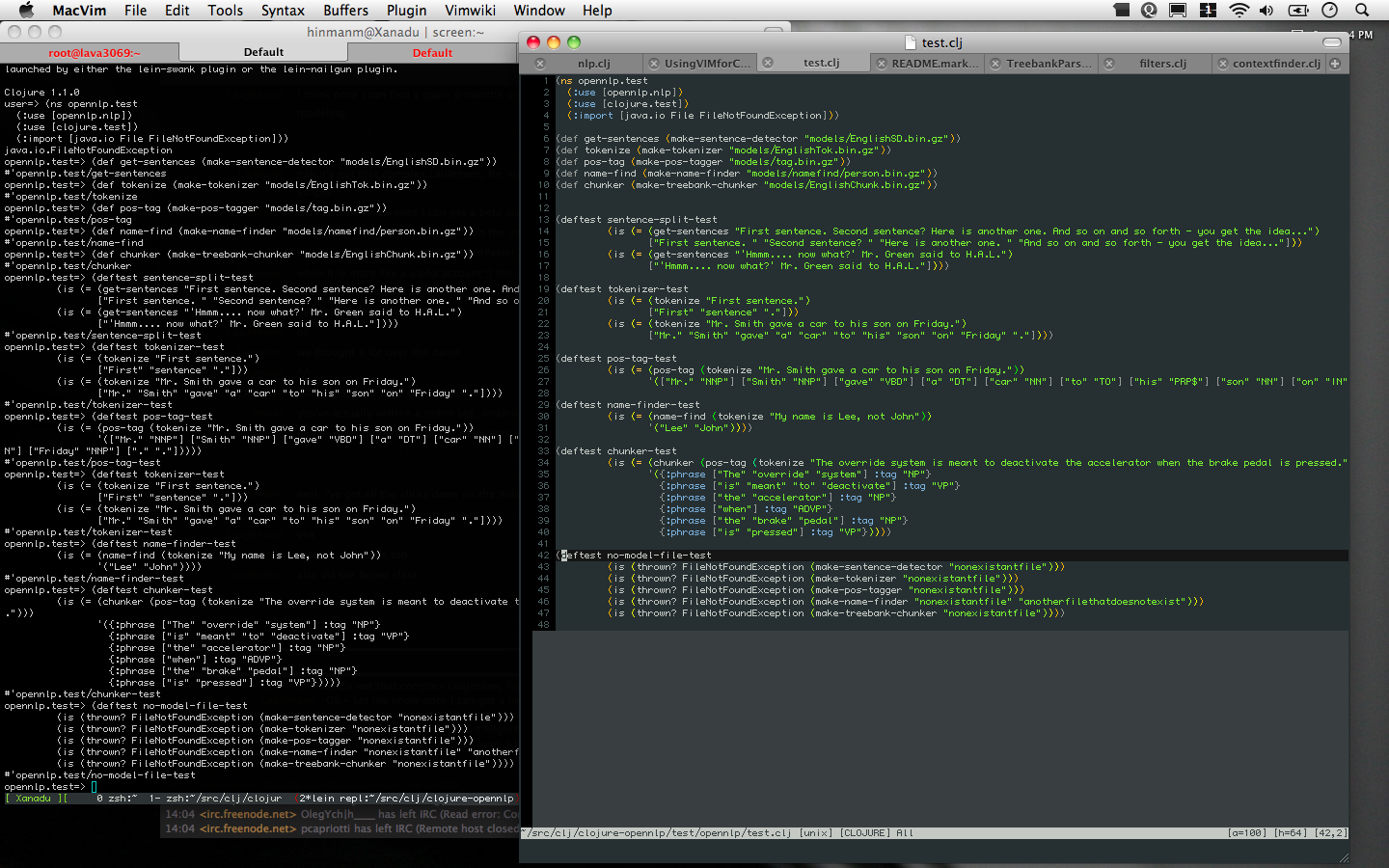Close the filters.clj tab
Viewport: 1389px width, 868px height.
[1109, 64]
